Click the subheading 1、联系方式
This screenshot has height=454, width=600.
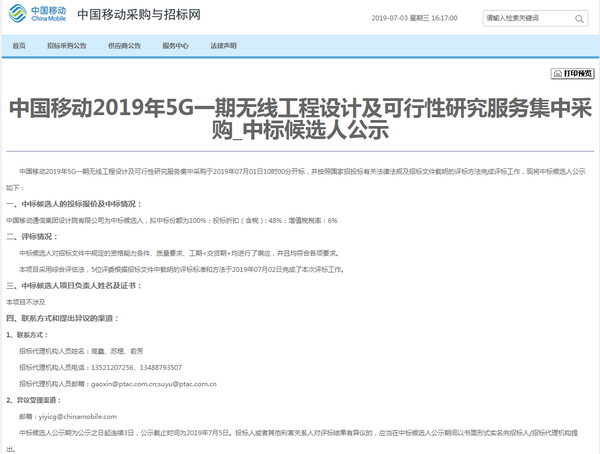[27, 335]
